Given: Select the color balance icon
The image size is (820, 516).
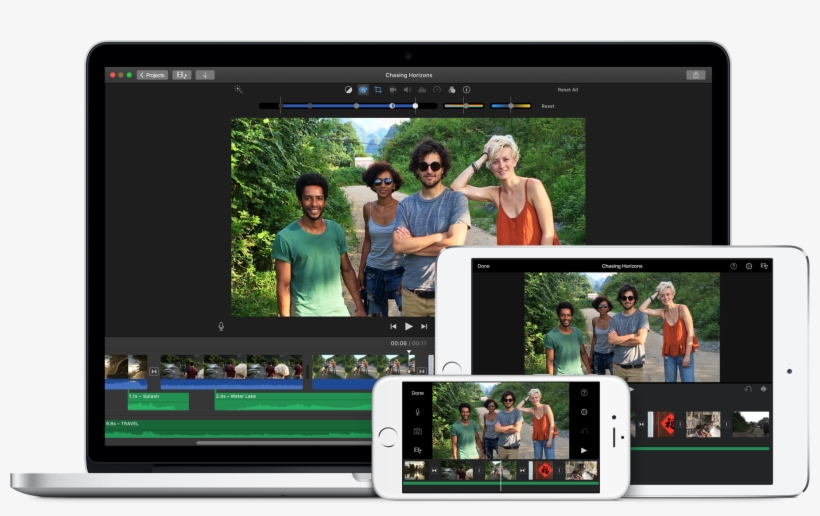Looking at the screenshot, I should click(349, 89).
